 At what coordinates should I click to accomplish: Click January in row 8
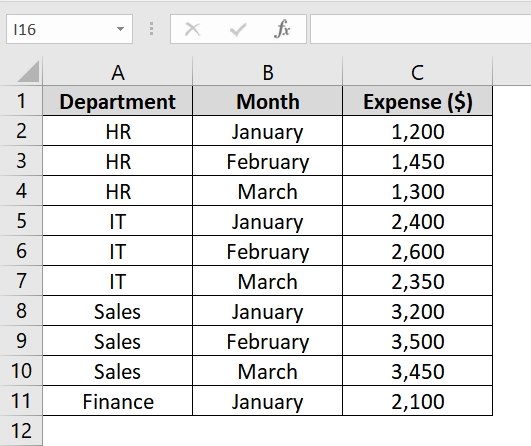pos(268,311)
